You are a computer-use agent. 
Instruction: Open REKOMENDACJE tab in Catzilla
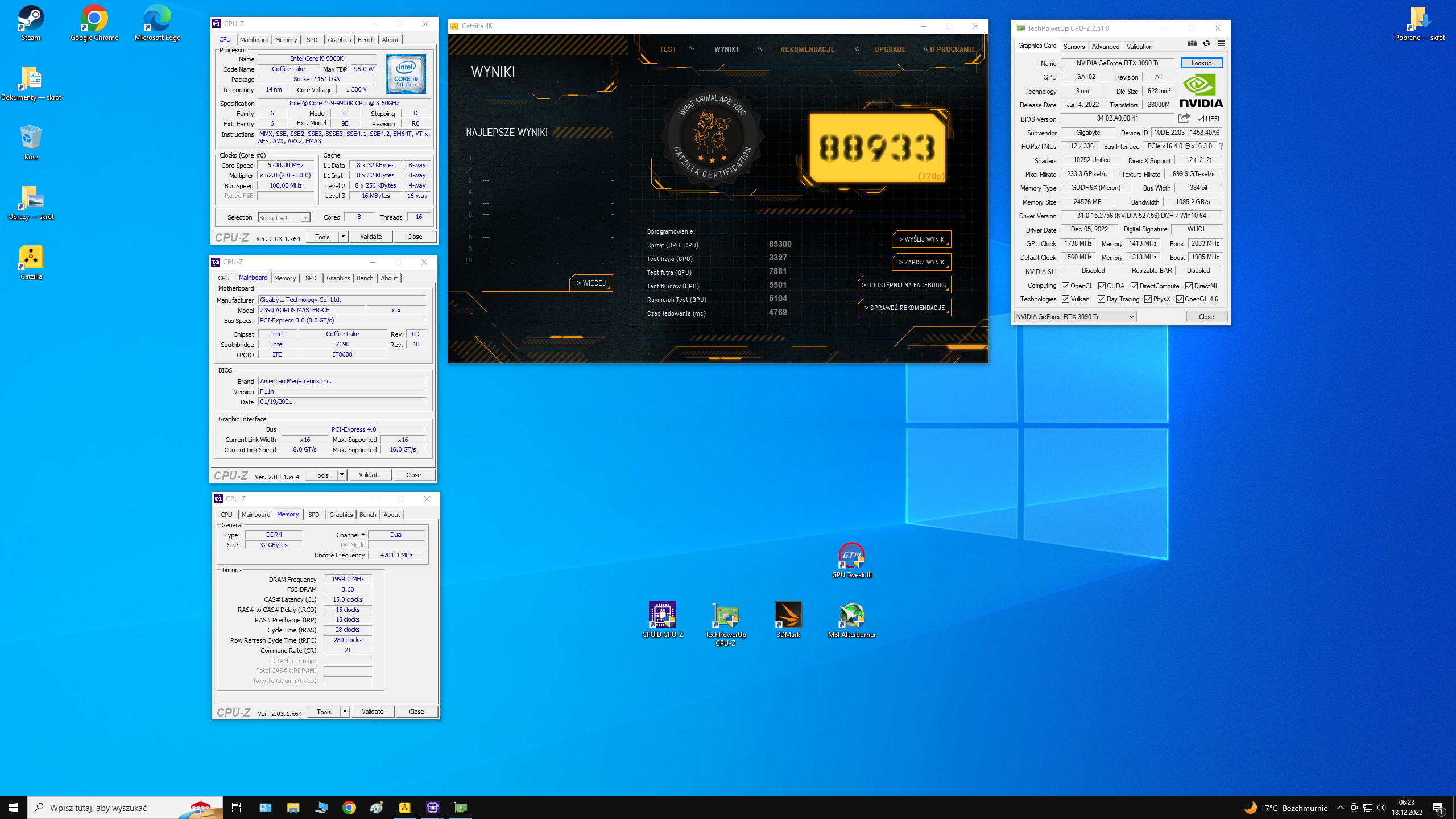pyautogui.click(x=808, y=49)
